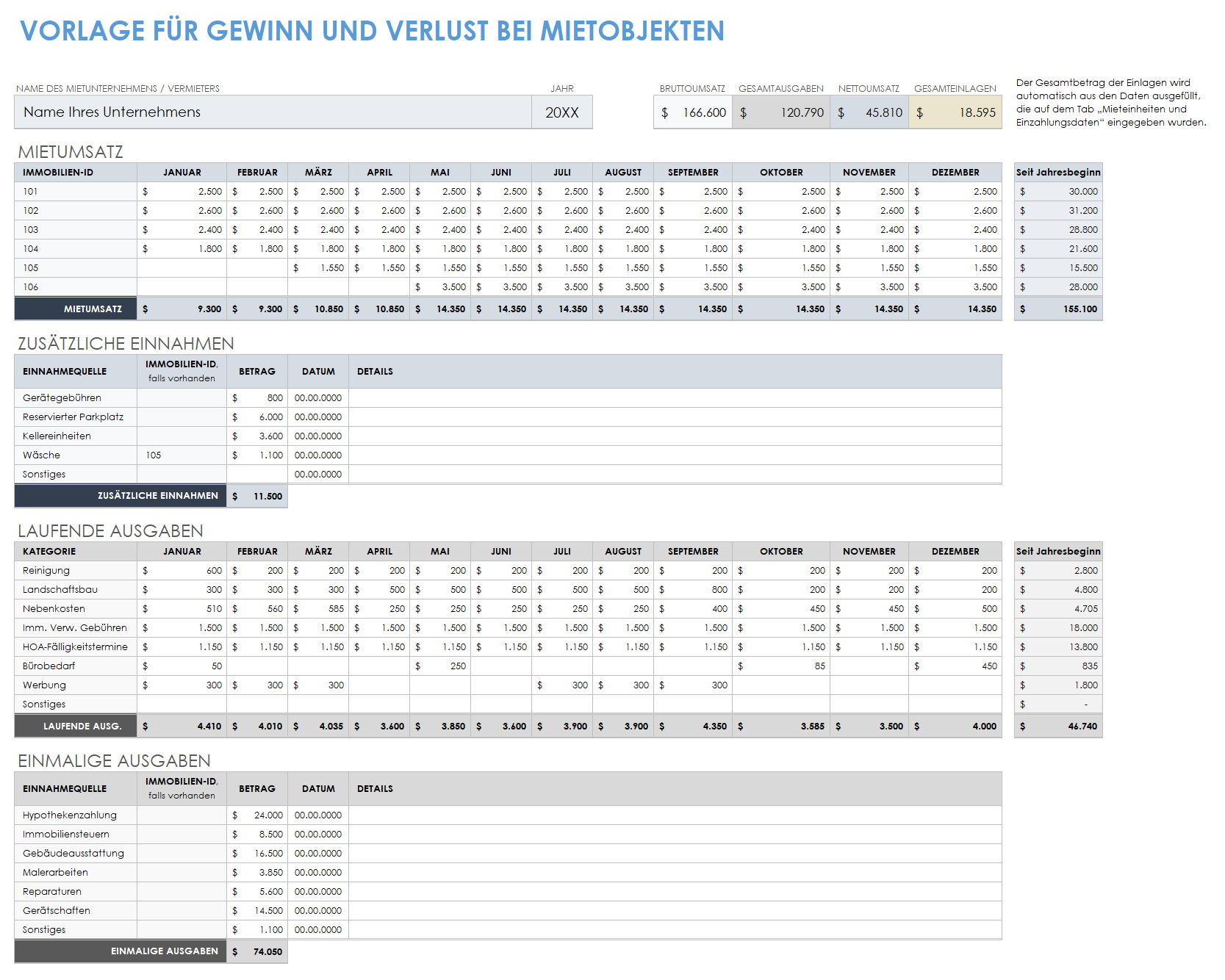
Task: Select the year-to-date total 28.800 for property 103
Action: [1058, 230]
